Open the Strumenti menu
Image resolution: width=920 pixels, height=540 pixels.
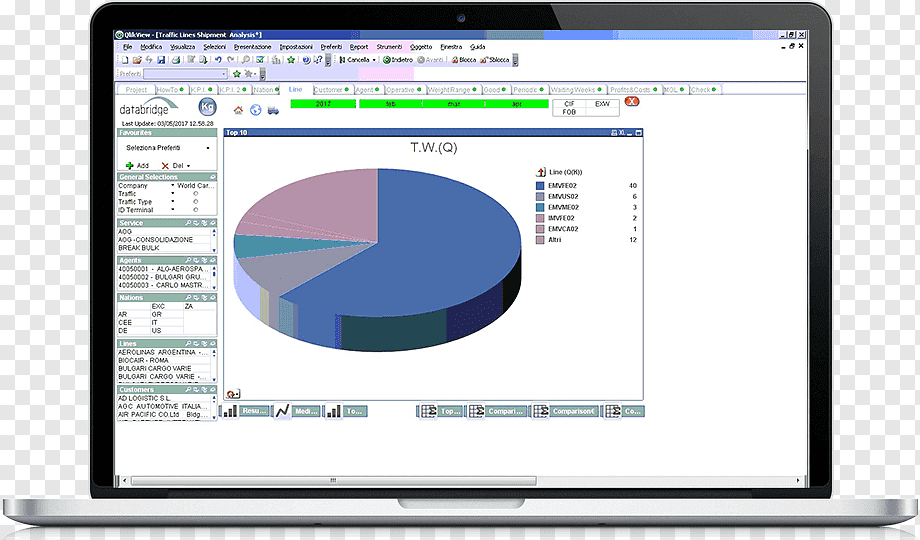click(x=389, y=47)
